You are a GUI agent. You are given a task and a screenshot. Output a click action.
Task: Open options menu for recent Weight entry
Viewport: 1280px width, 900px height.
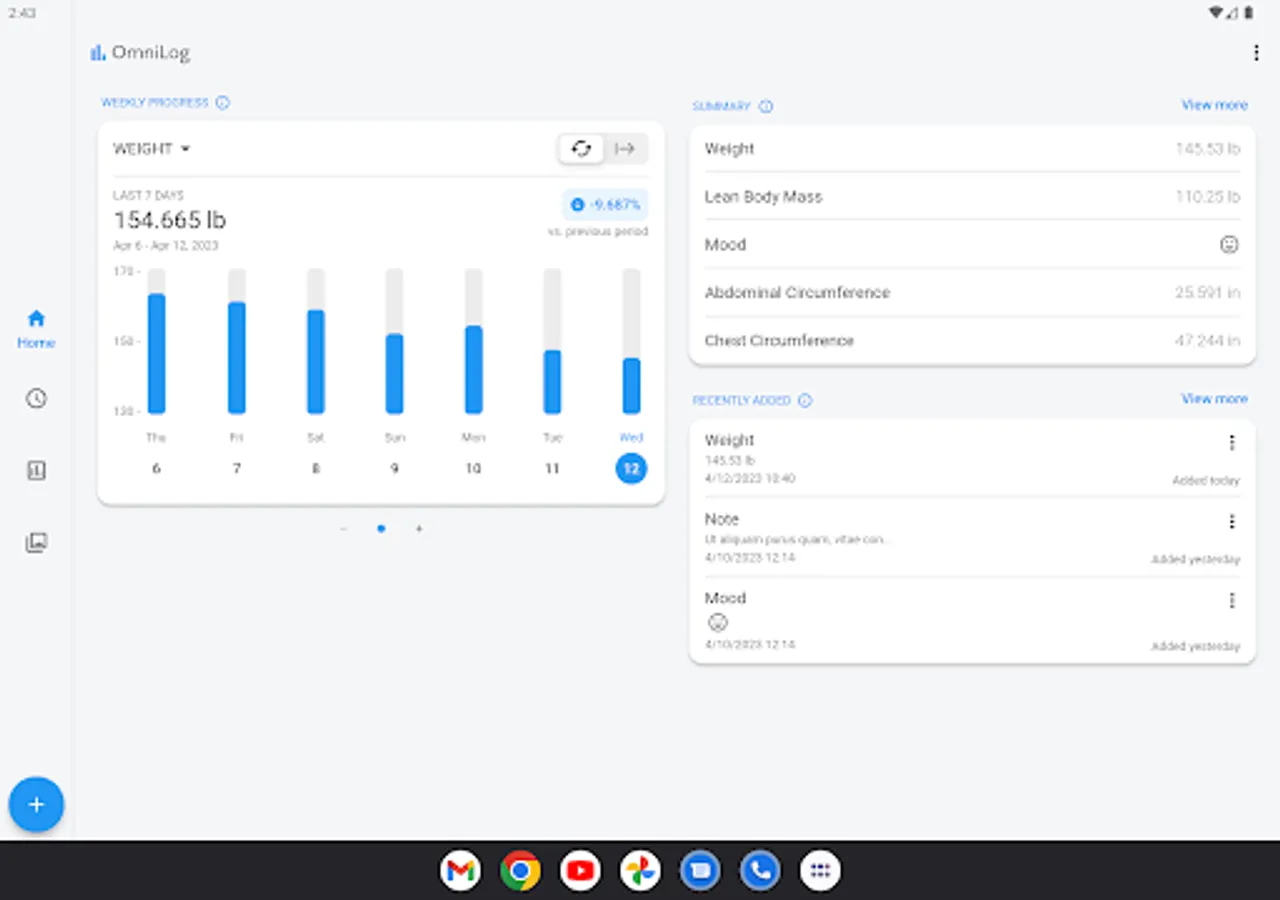1231,442
